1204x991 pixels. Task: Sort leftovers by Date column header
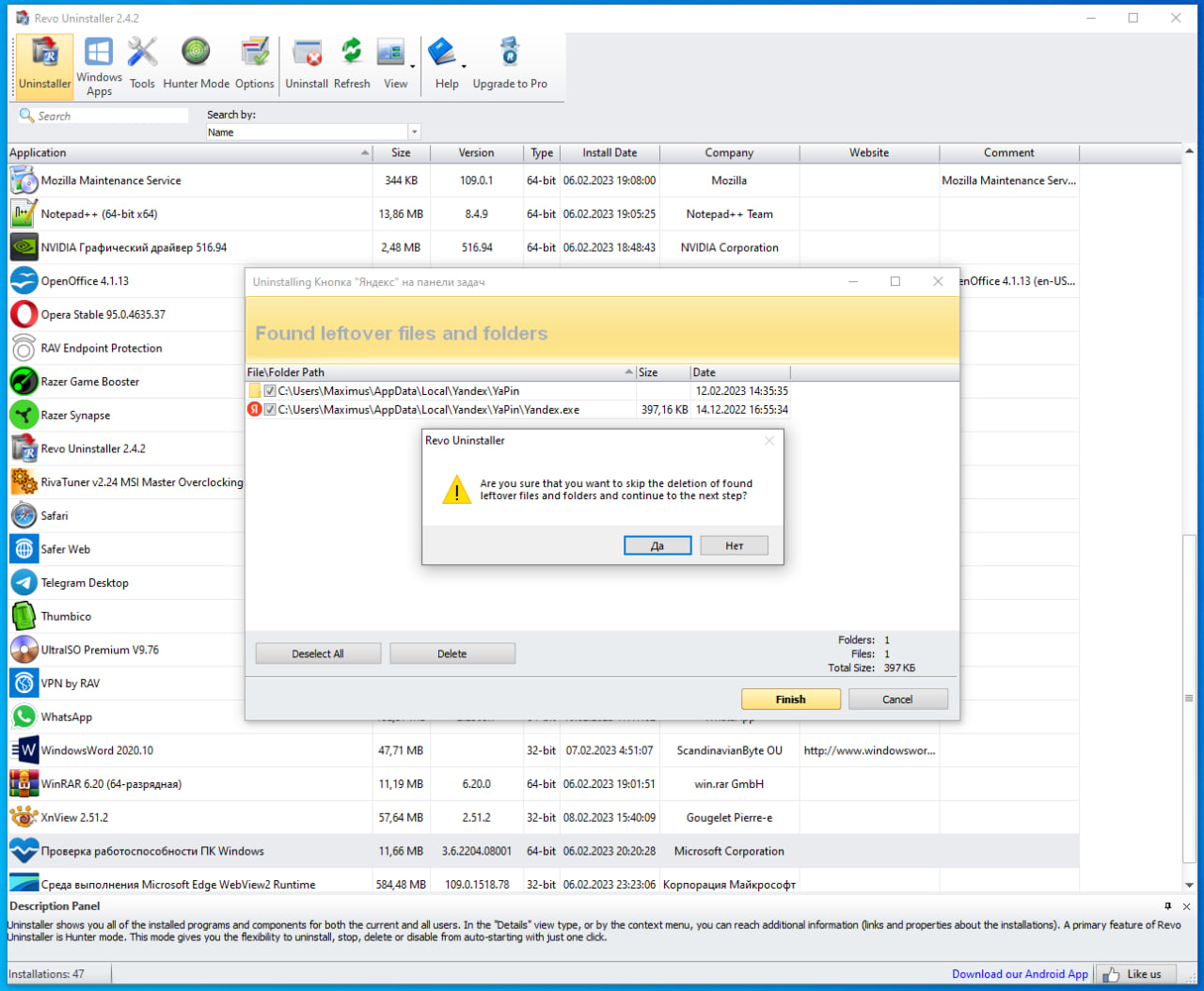pyautogui.click(x=740, y=372)
